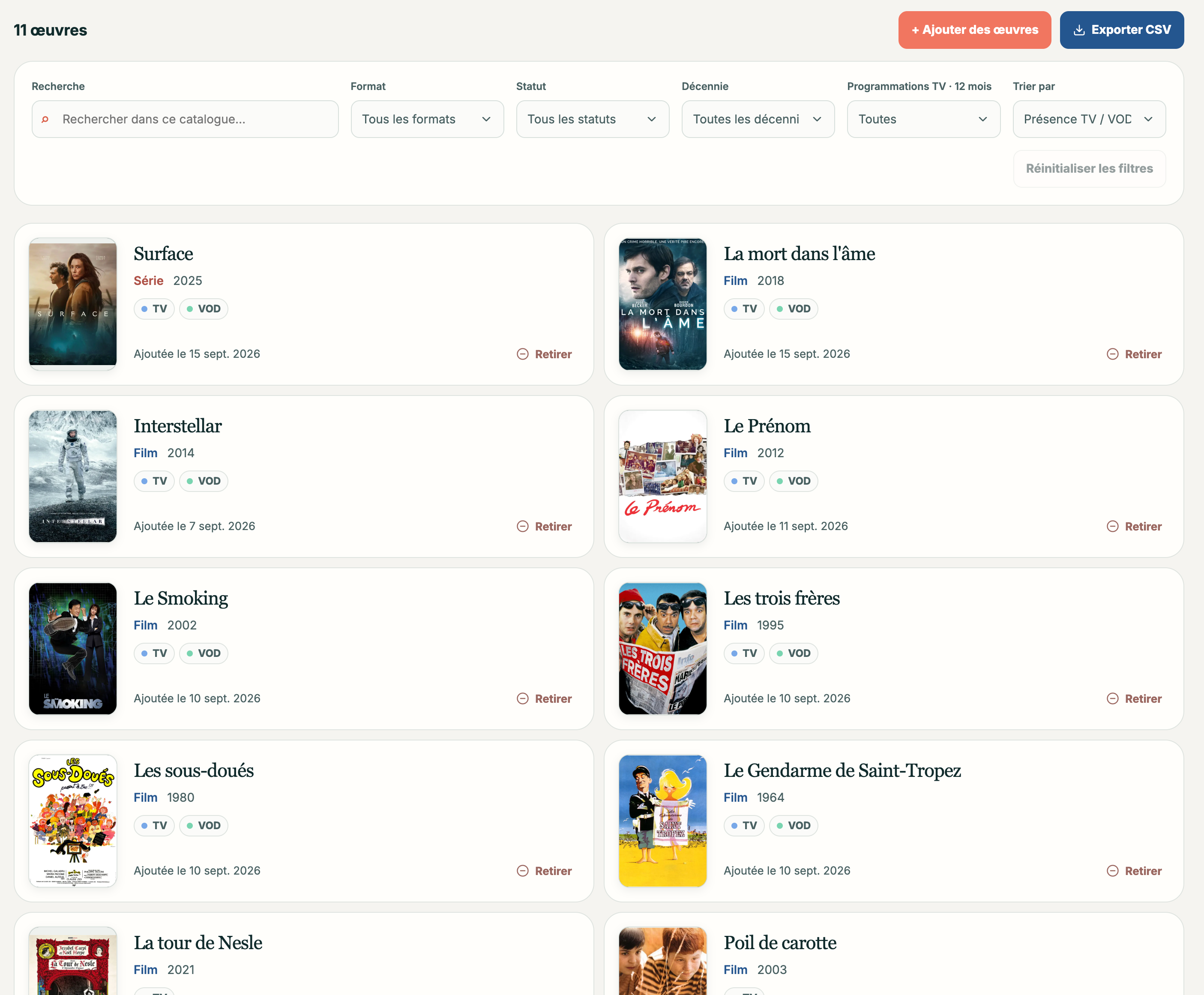This screenshot has width=1204, height=995.
Task: Click the search magnifier icon in Recherche
Action: tap(45, 119)
